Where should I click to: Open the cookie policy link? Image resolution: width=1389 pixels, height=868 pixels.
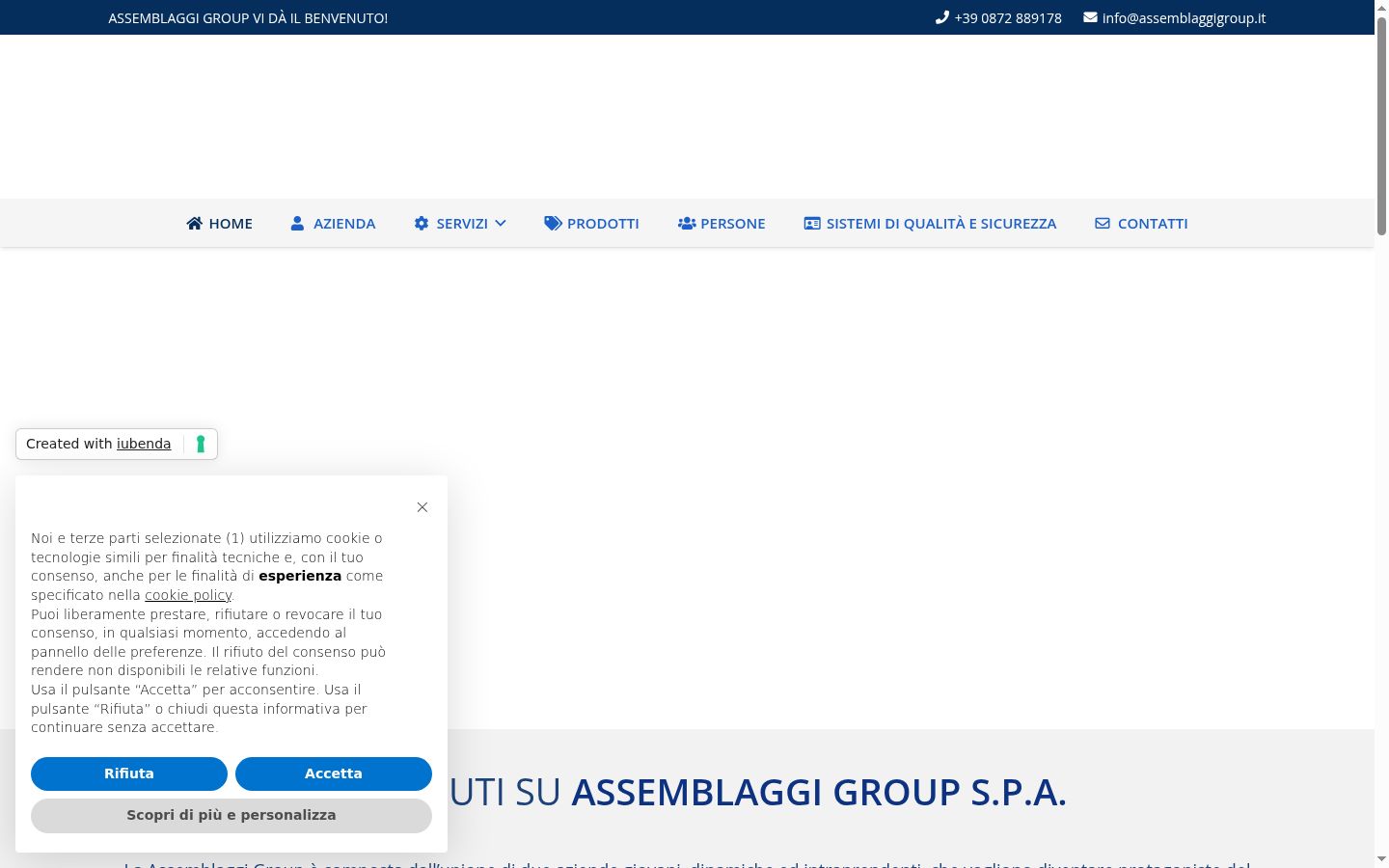(x=188, y=595)
